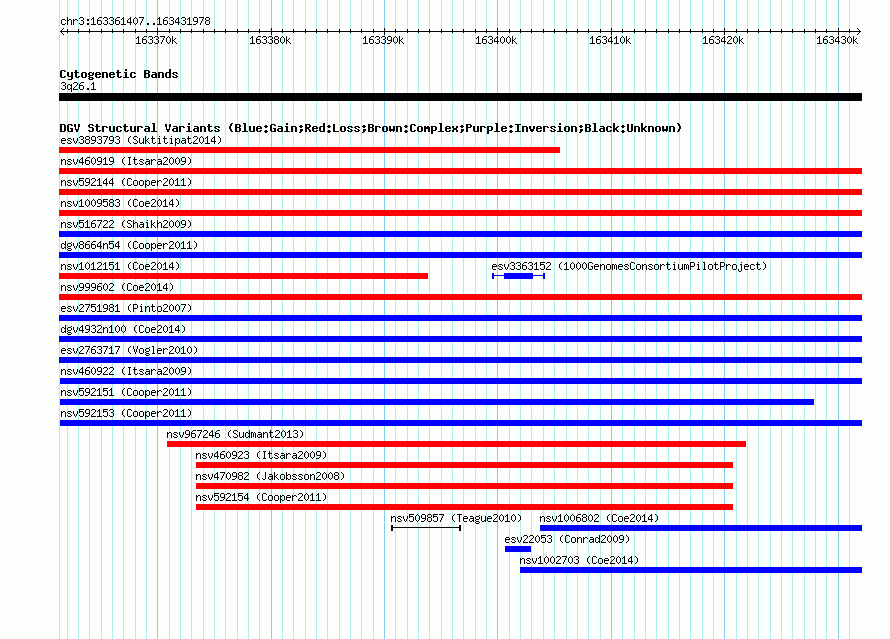This screenshot has height=639, width=890.
Task: Select the red bar under nsv1009583
Action: click(x=460, y=213)
